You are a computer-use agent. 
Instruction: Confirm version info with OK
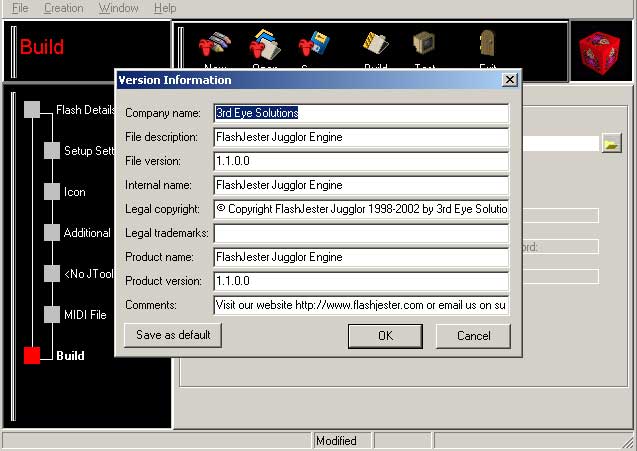pos(385,336)
